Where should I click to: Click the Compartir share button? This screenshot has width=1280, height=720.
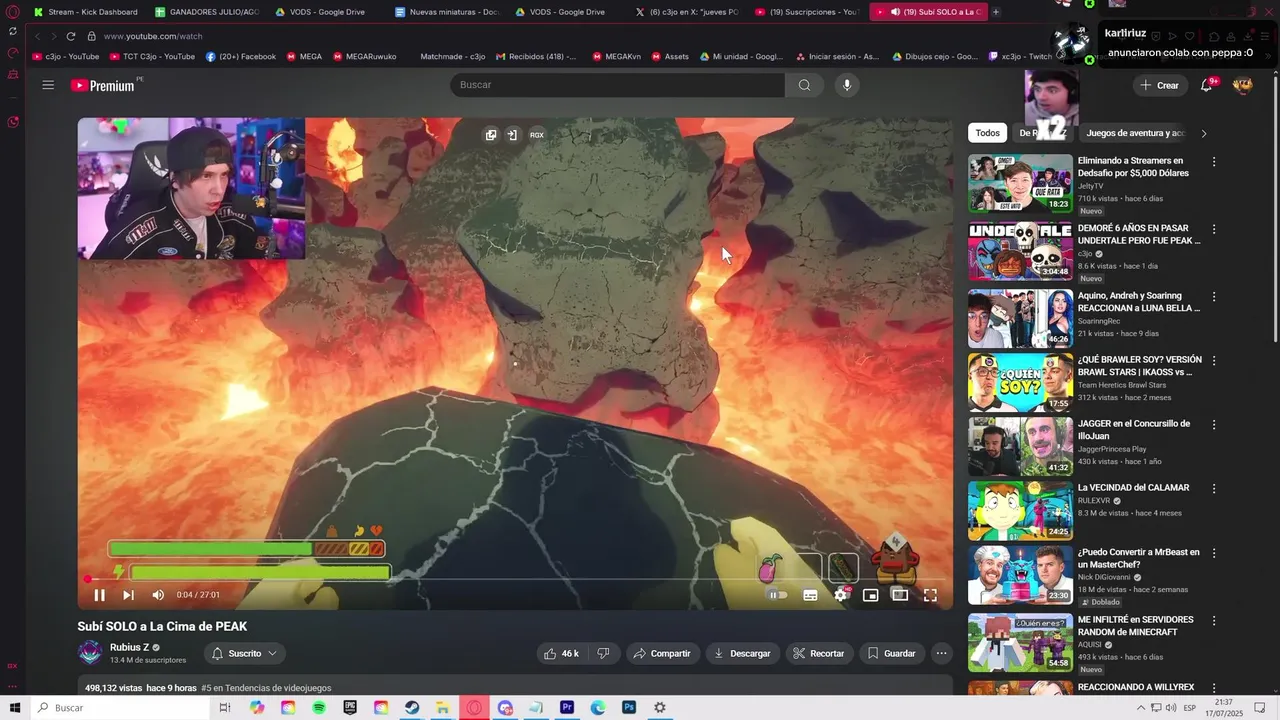[663, 653]
